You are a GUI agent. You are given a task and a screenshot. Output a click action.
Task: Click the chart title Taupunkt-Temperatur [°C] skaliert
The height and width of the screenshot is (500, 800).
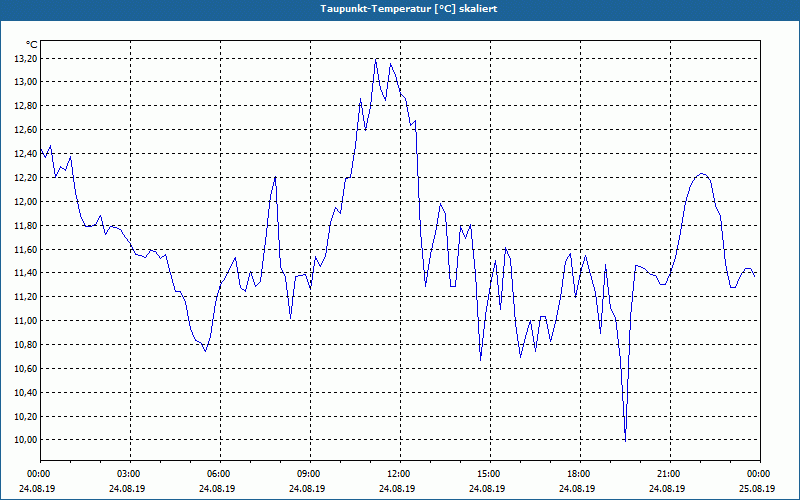(x=409, y=9)
